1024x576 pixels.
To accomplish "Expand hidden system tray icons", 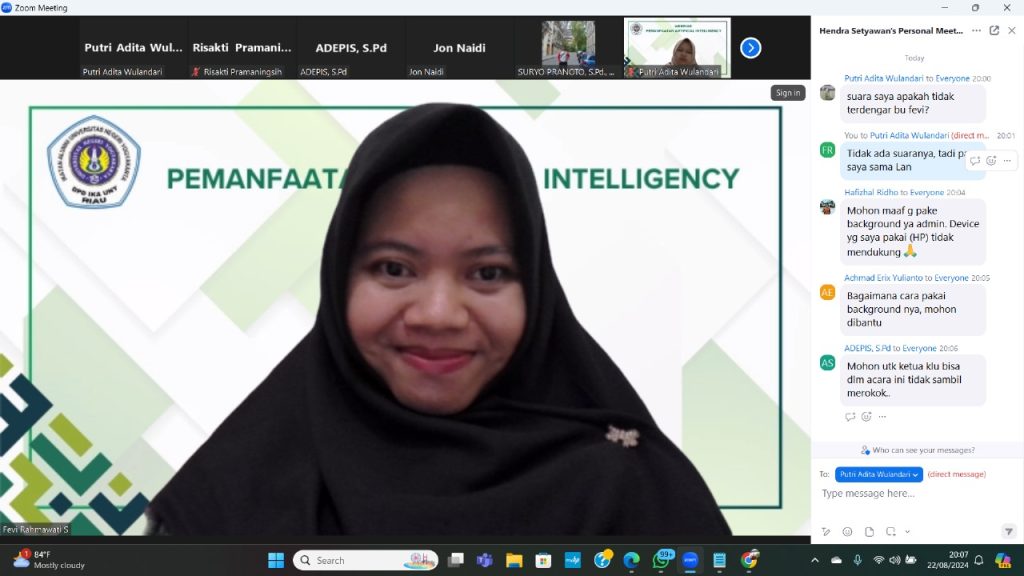I will point(814,560).
